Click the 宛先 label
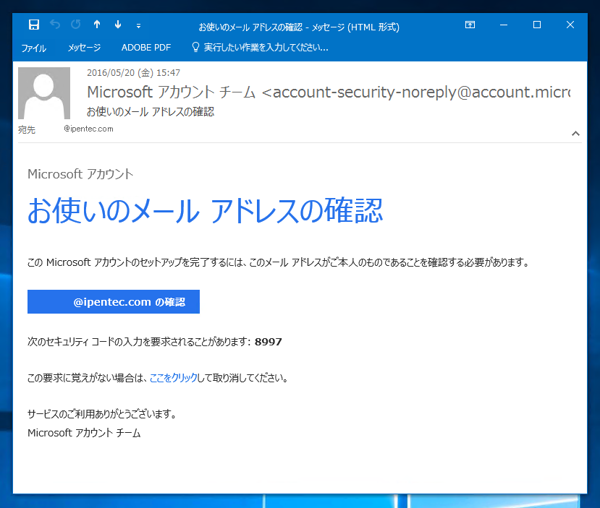This screenshot has height=508, width=600. coord(26,130)
